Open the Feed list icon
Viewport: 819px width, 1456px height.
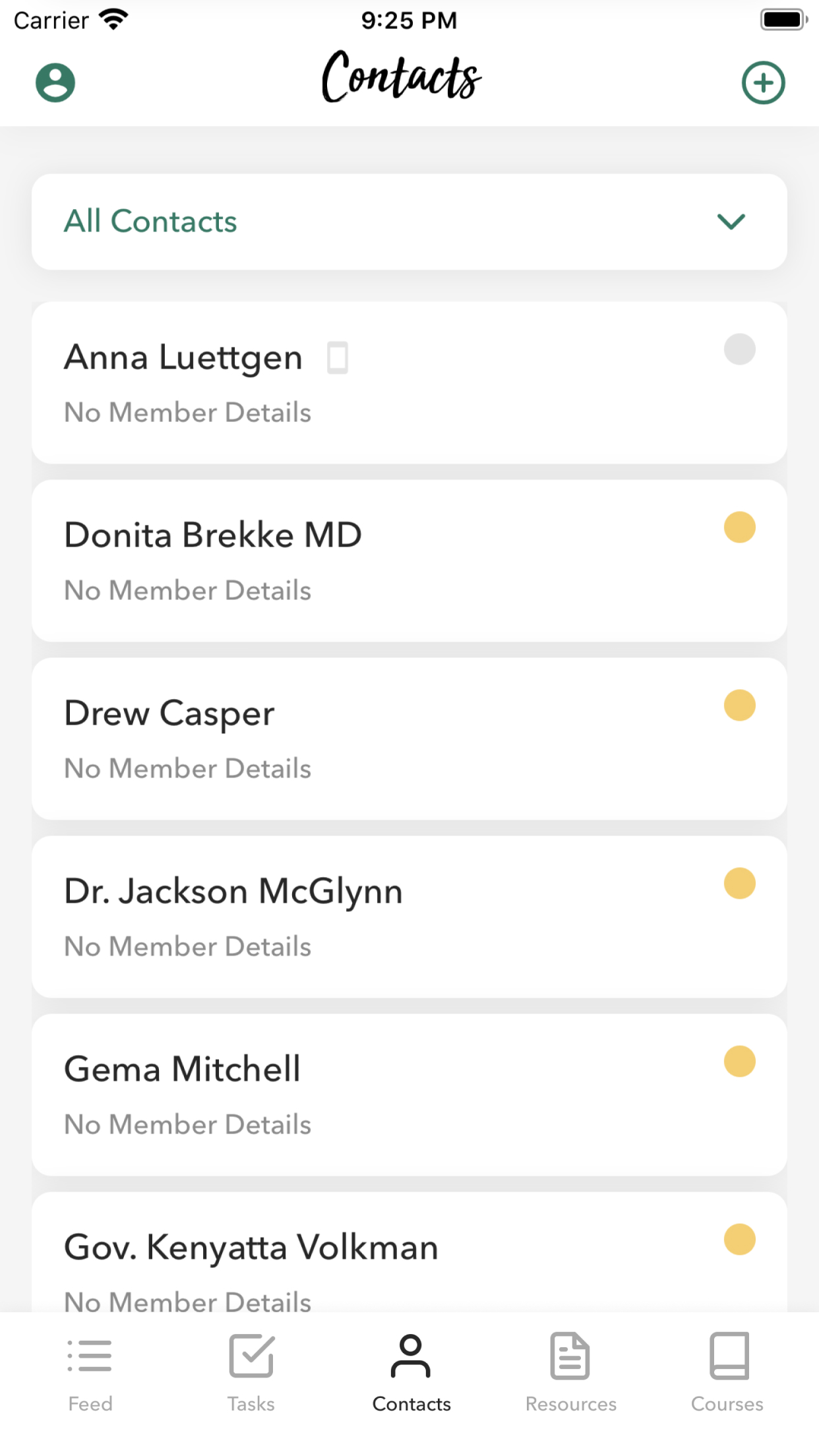[90, 1356]
